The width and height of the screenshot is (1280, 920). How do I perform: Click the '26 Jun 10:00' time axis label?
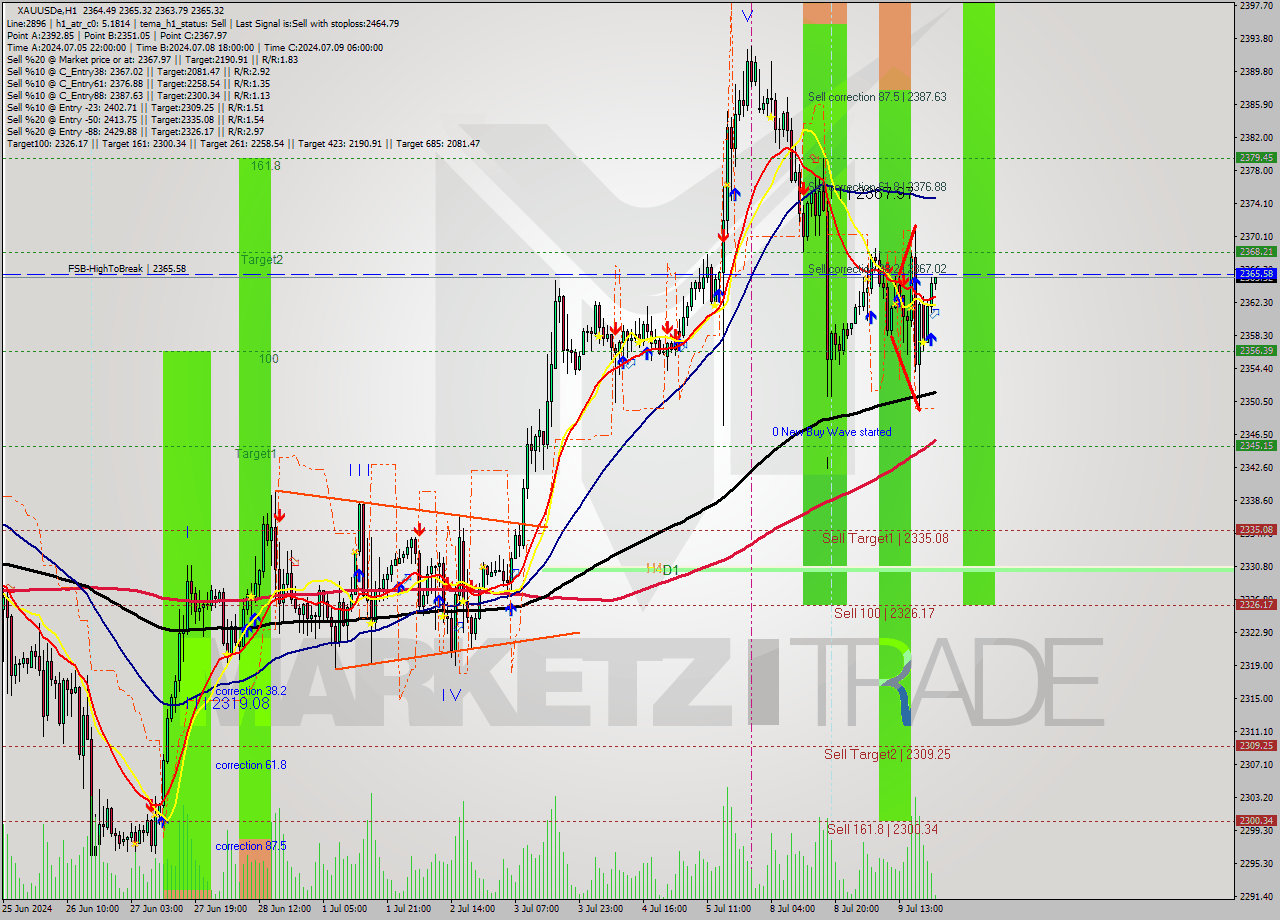click(92, 909)
